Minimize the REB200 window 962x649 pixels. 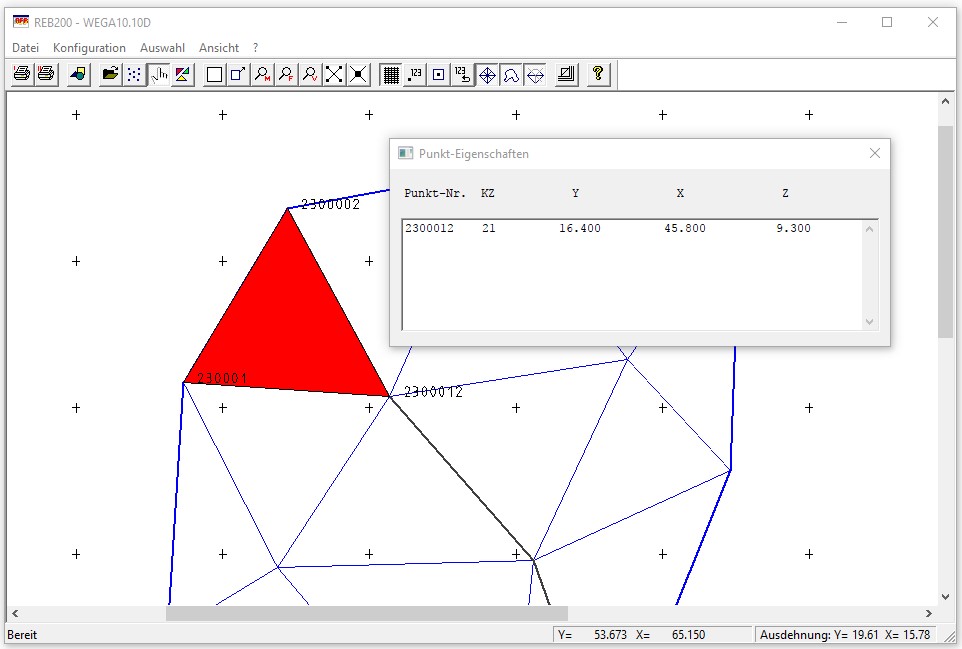(842, 23)
